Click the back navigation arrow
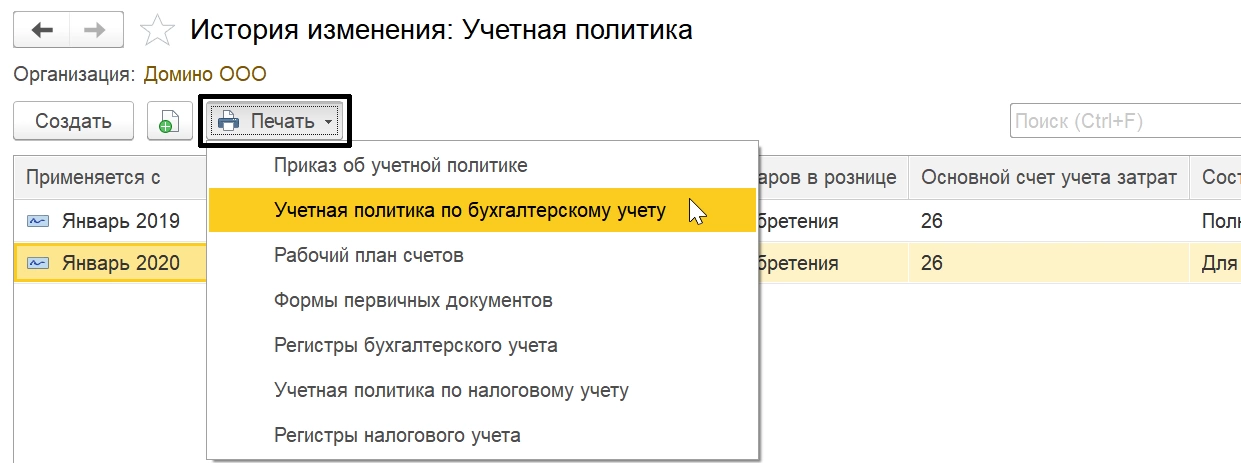The image size is (1241, 463). (x=42, y=30)
